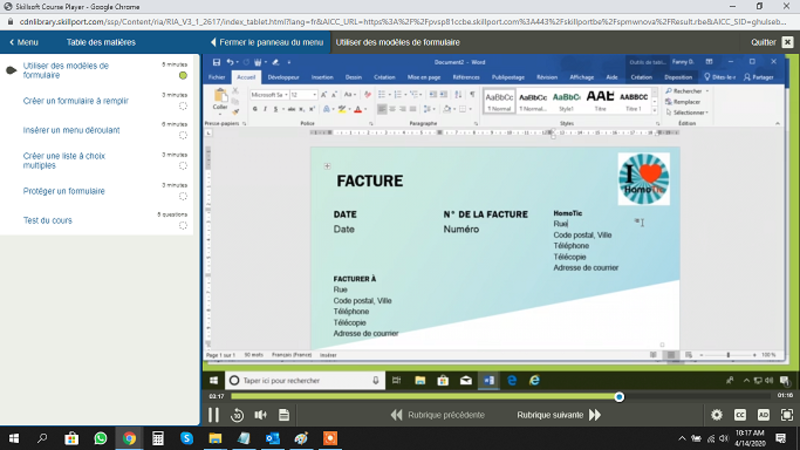The image size is (800, 450).
Task: Open lesson Créer un formulaire à remplir
Action: [x=76, y=101]
